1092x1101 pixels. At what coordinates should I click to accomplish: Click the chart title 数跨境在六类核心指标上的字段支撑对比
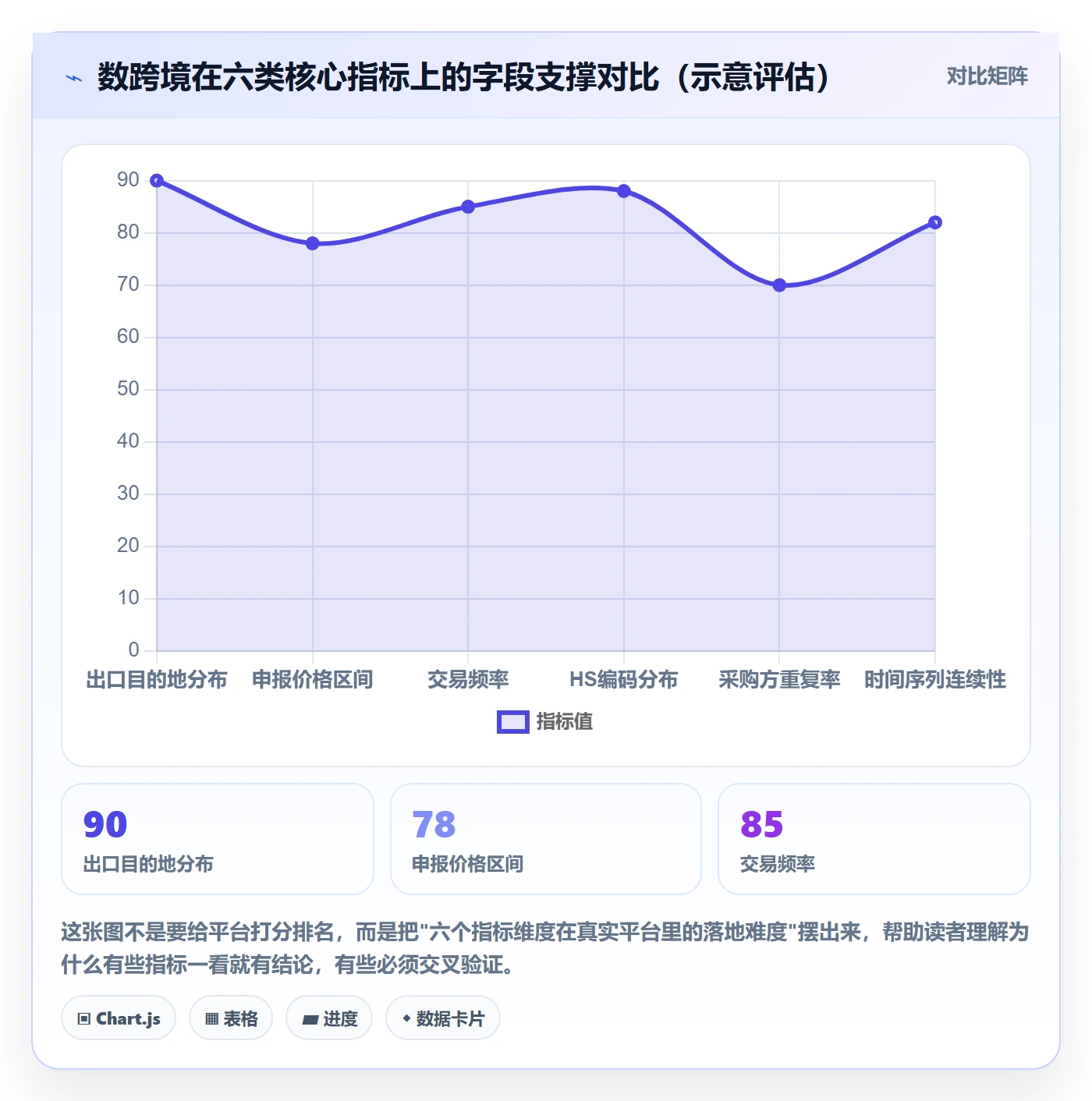(463, 77)
